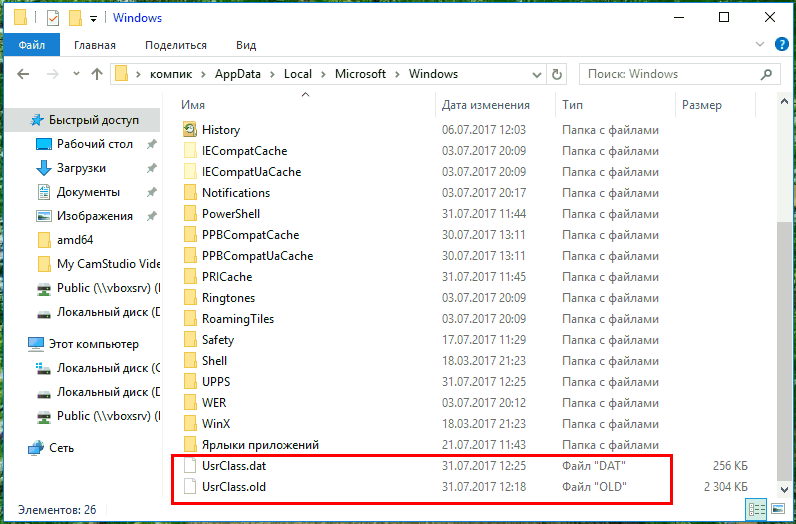
Task: Select the PRICache folder icon
Action: pos(190,277)
